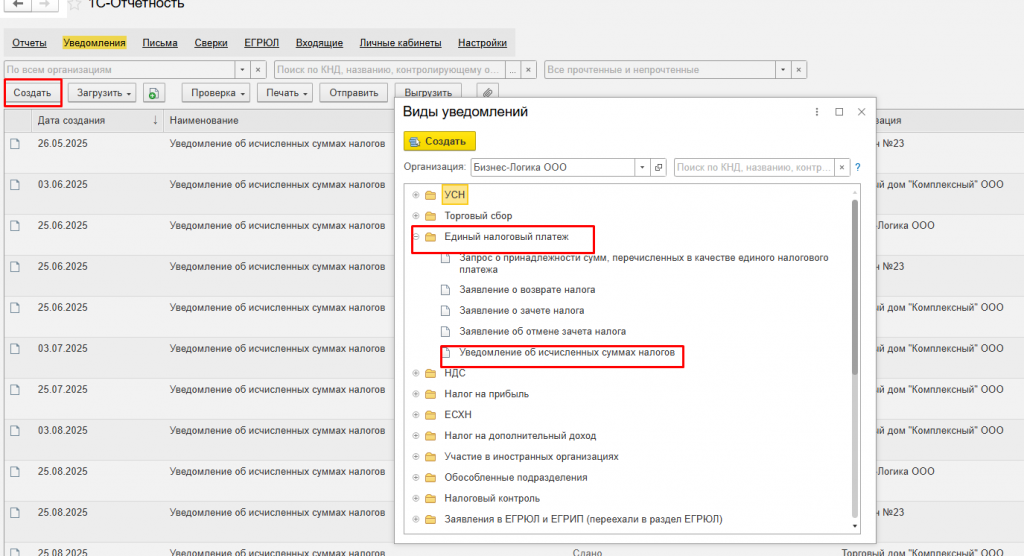Expand the Налоговый контроль node

(x=415, y=499)
